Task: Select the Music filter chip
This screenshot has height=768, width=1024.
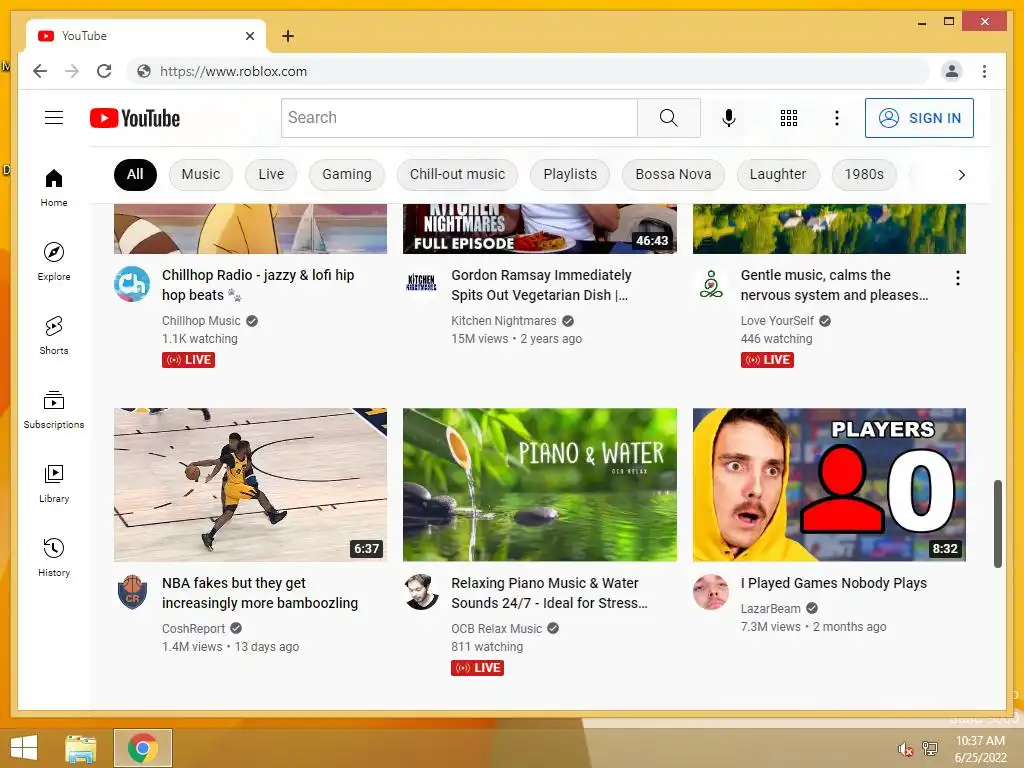Action: click(x=200, y=174)
